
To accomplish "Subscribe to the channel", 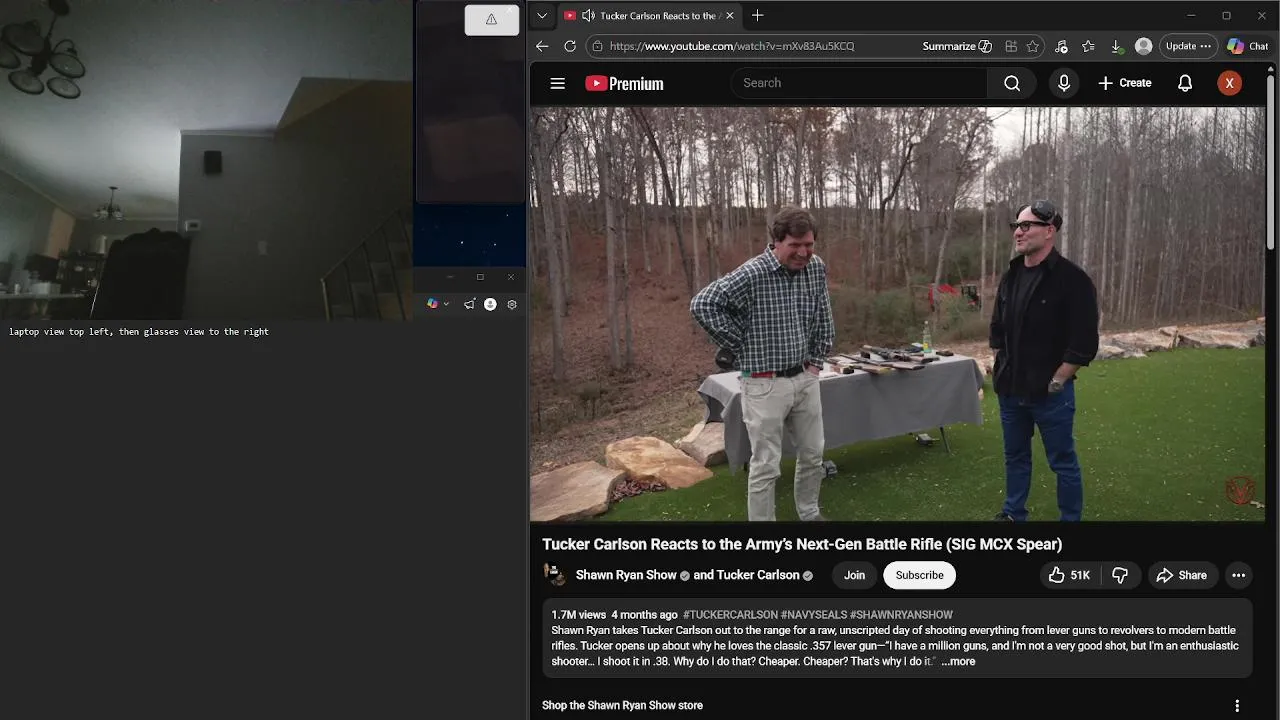I will [x=919, y=575].
